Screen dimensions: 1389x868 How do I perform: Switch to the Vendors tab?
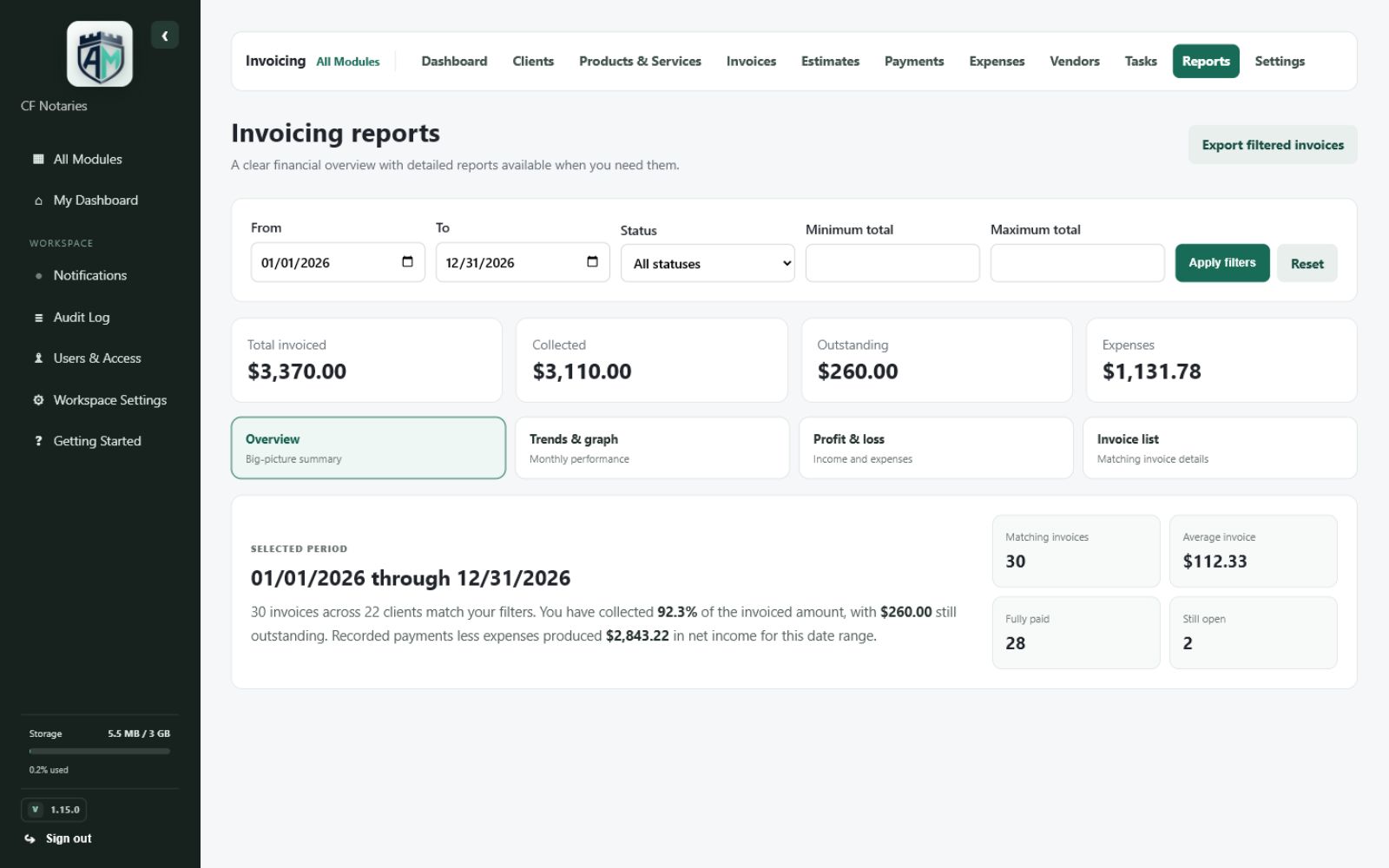(x=1075, y=62)
